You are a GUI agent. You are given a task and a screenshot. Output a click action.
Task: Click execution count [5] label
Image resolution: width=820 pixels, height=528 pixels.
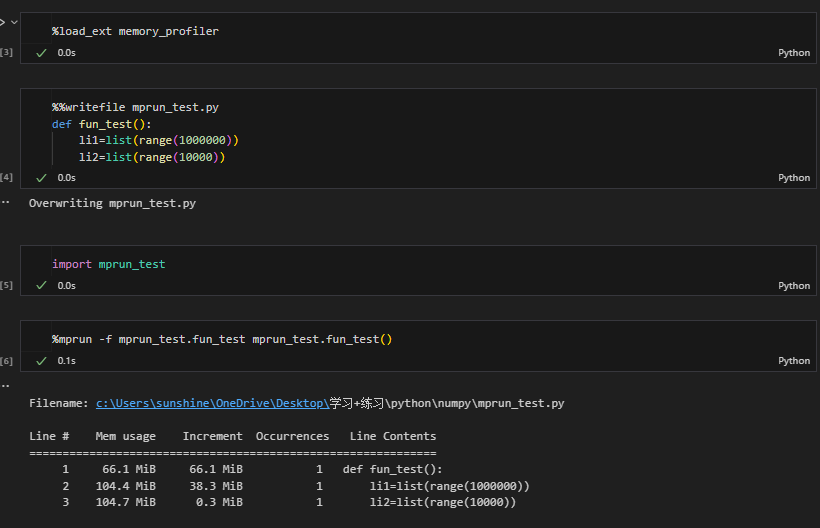point(6,285)
